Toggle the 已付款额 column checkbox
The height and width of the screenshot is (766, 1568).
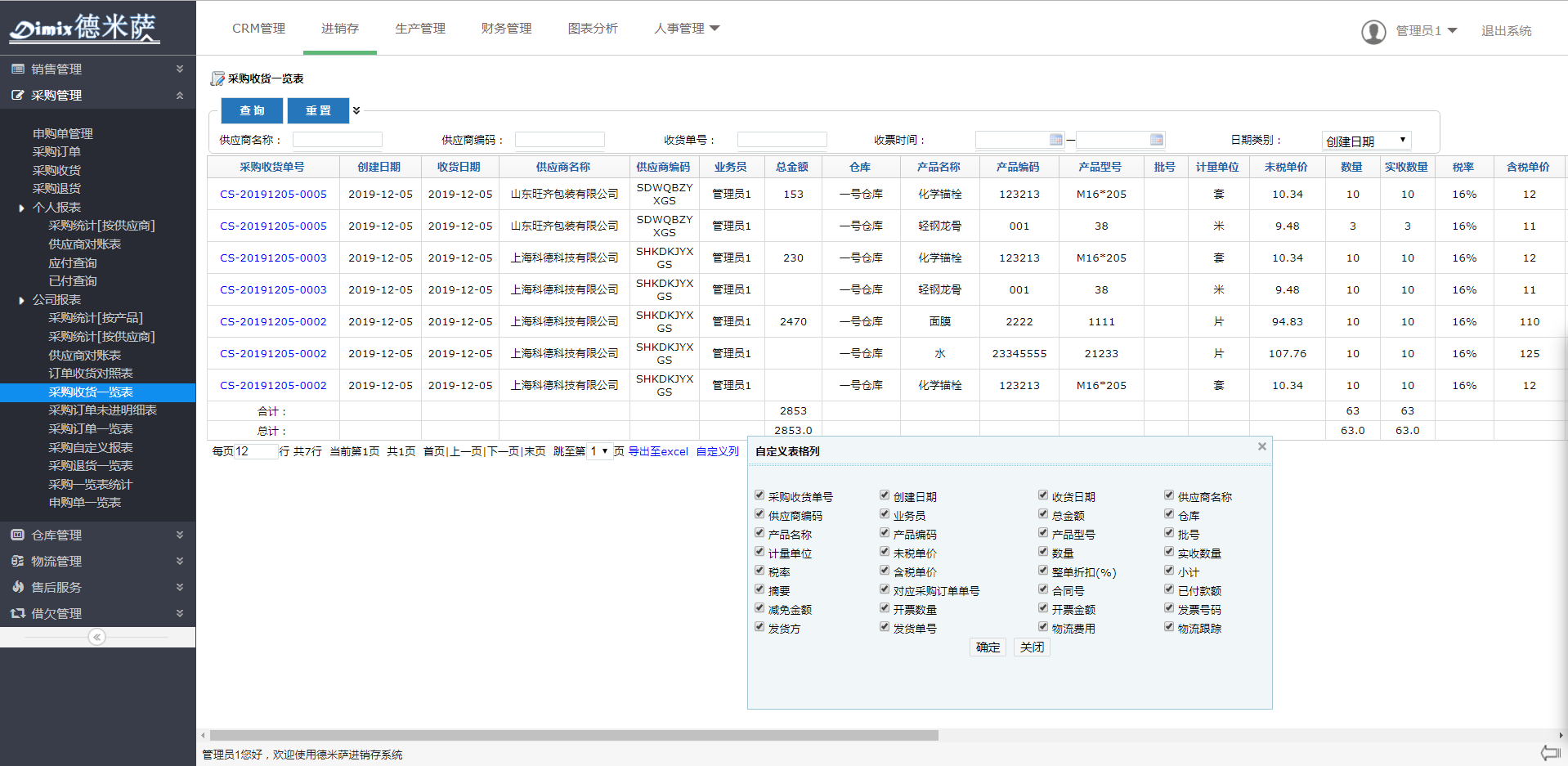point(1169,589)
